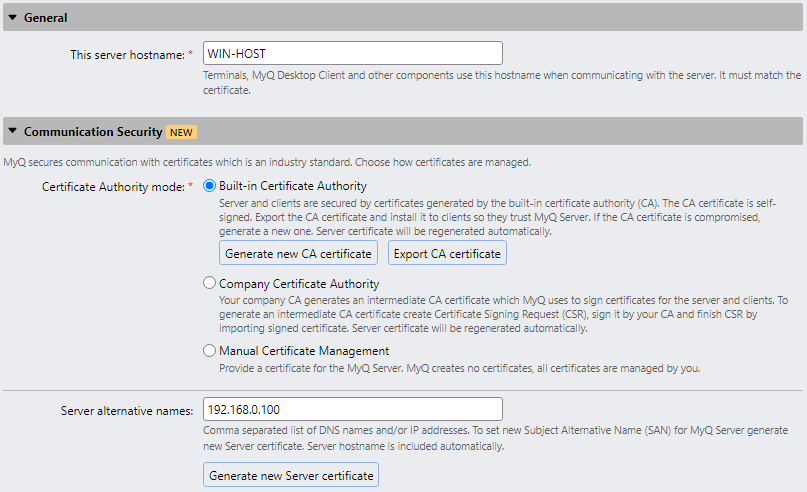The image size is (807, 492).
Task: Click the 'This server hostname:' label
Action: click(x=128, y=55)
